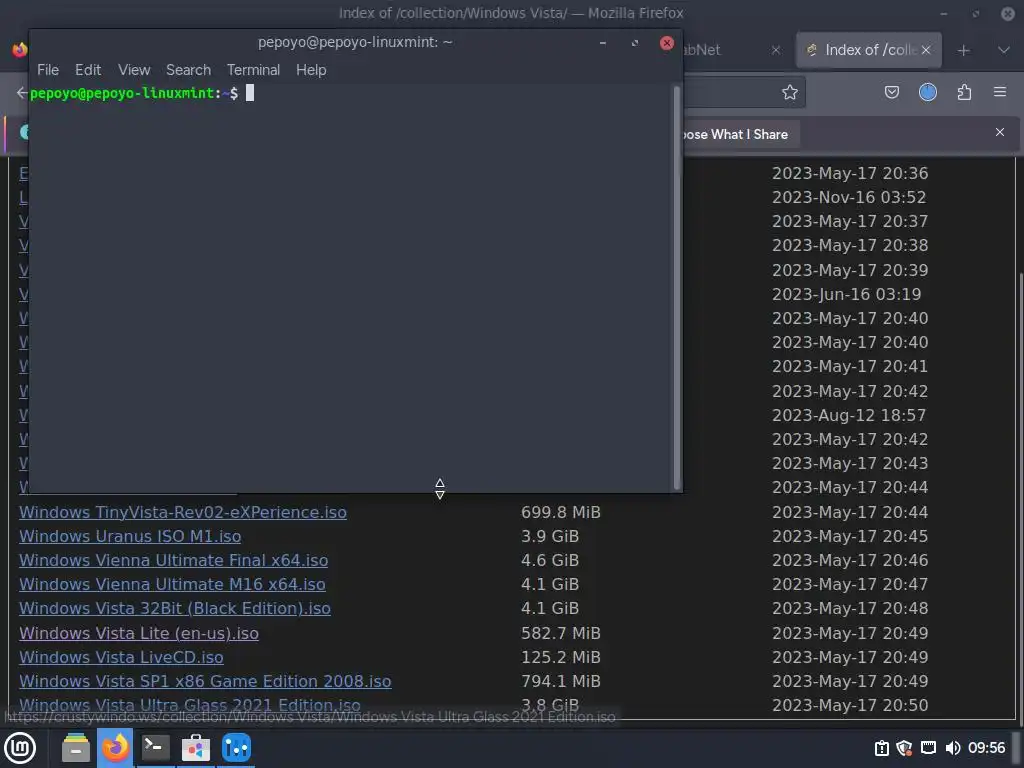The height and width of the screenshot is (768, 1024).
Task: Open the volume control tray icon
Action: coord(952,748)
